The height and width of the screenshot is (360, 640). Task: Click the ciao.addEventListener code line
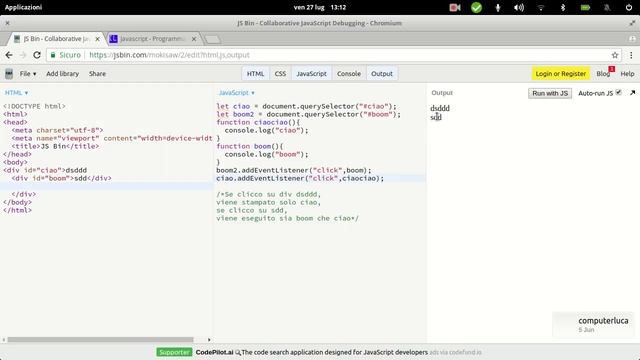(x=300, y=178)
